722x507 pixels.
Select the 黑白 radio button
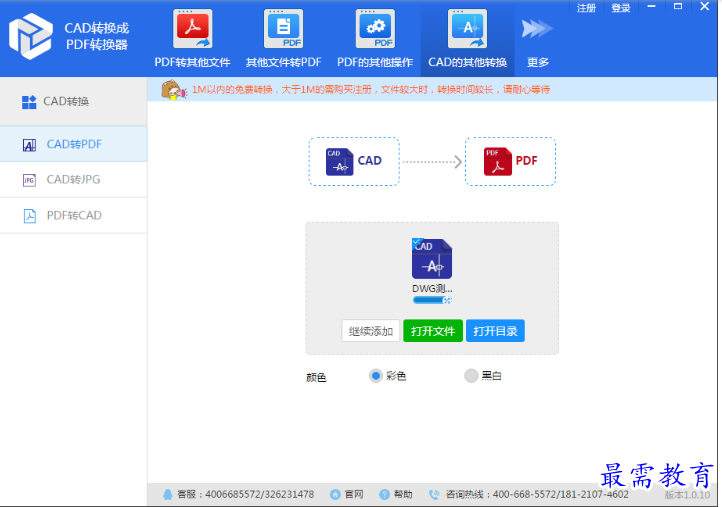point(471,376)
